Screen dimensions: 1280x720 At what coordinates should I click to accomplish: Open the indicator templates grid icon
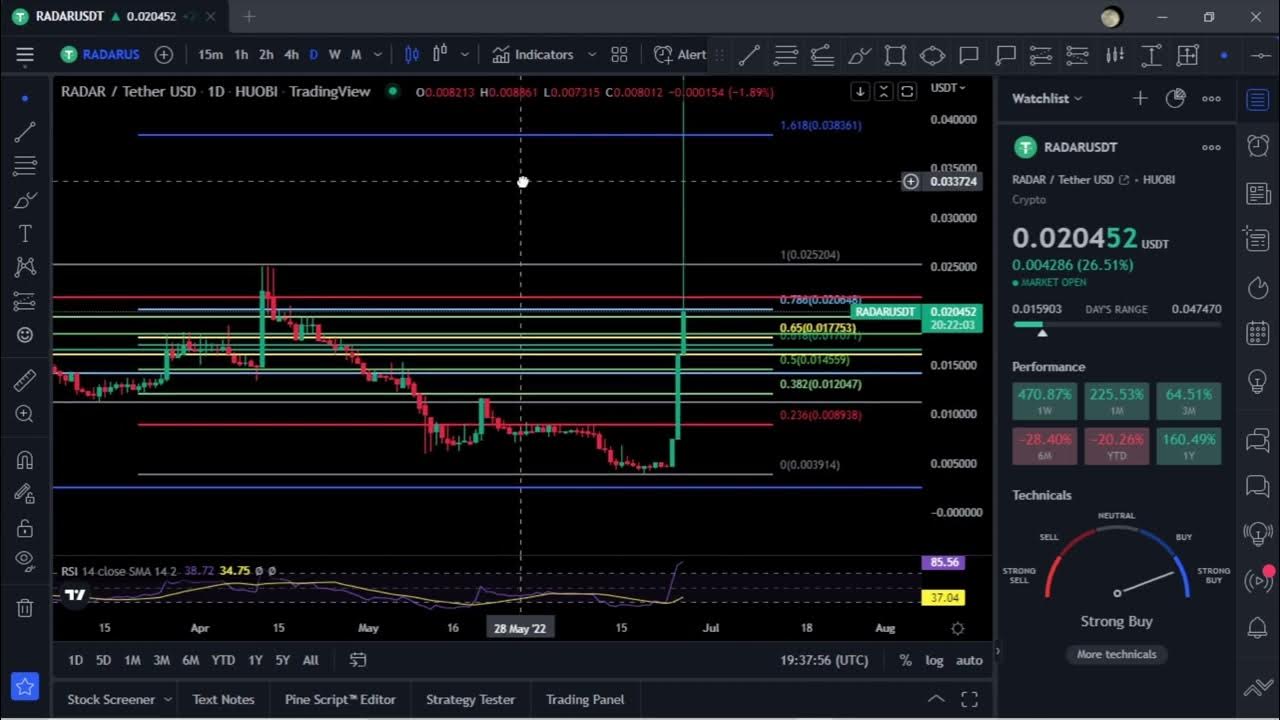[619, 55]
